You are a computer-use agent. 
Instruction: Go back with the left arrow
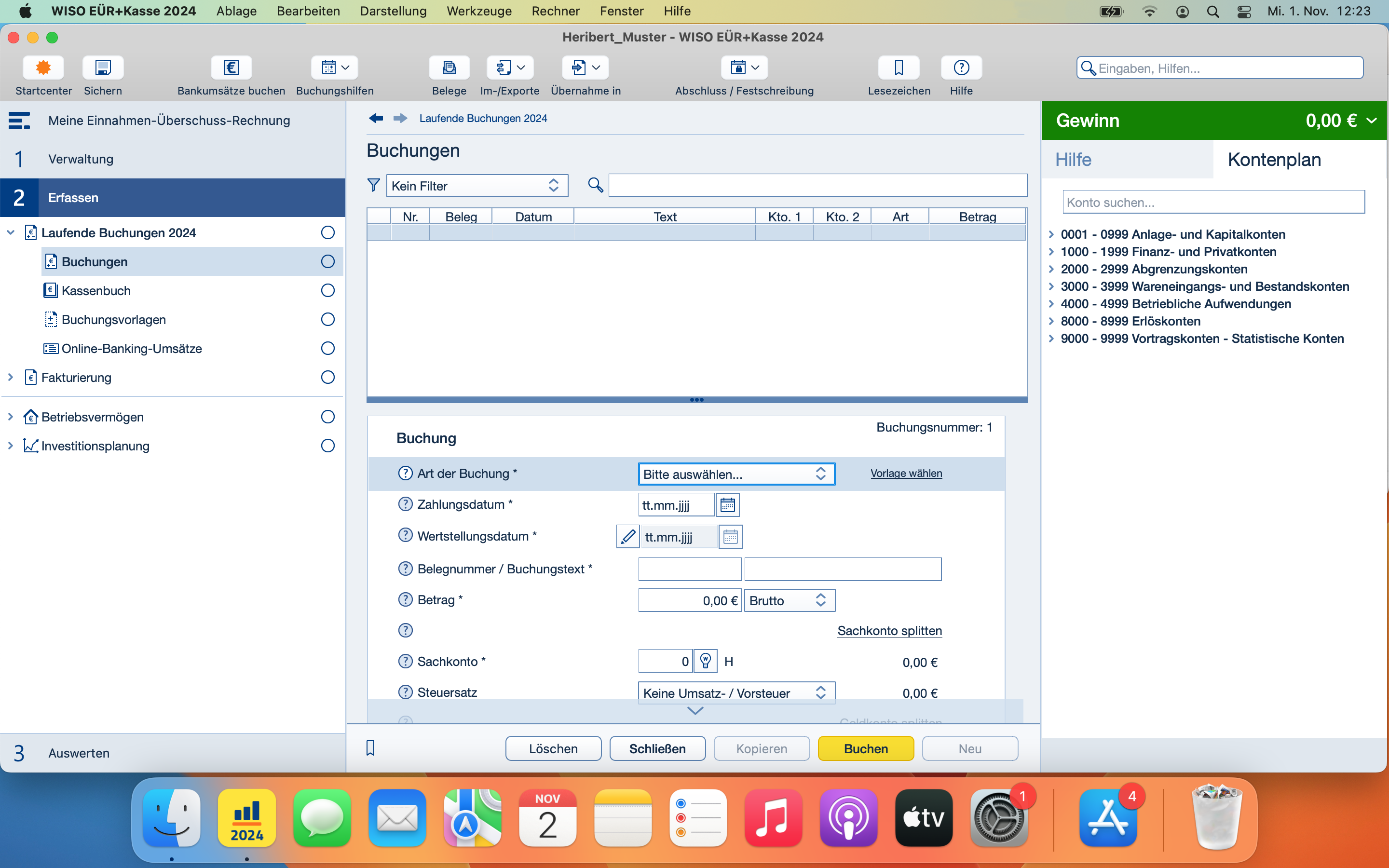376,118
